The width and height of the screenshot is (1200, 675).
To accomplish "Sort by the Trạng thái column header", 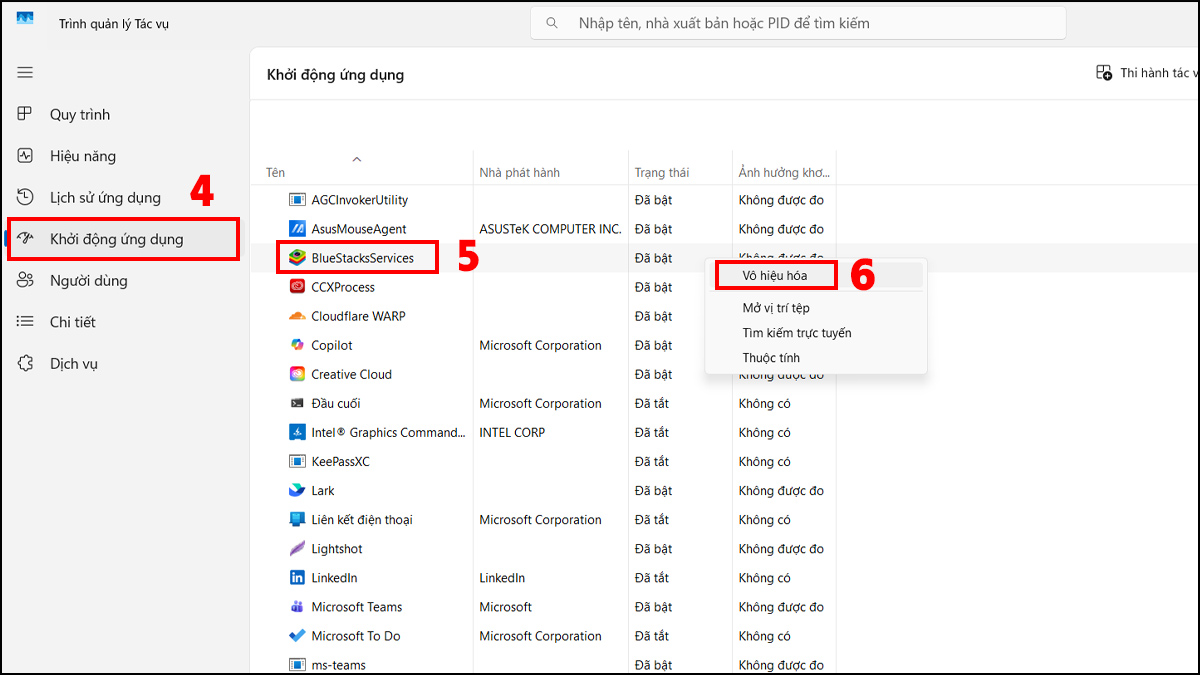I will tap(661, 173).
